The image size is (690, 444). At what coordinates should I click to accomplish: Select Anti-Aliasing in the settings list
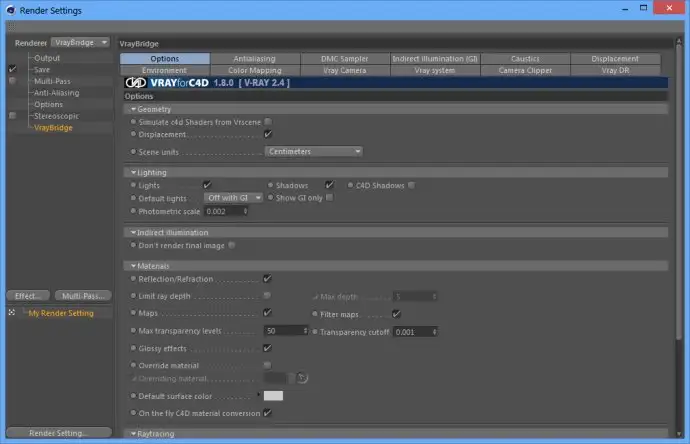[x=56, y=92]
